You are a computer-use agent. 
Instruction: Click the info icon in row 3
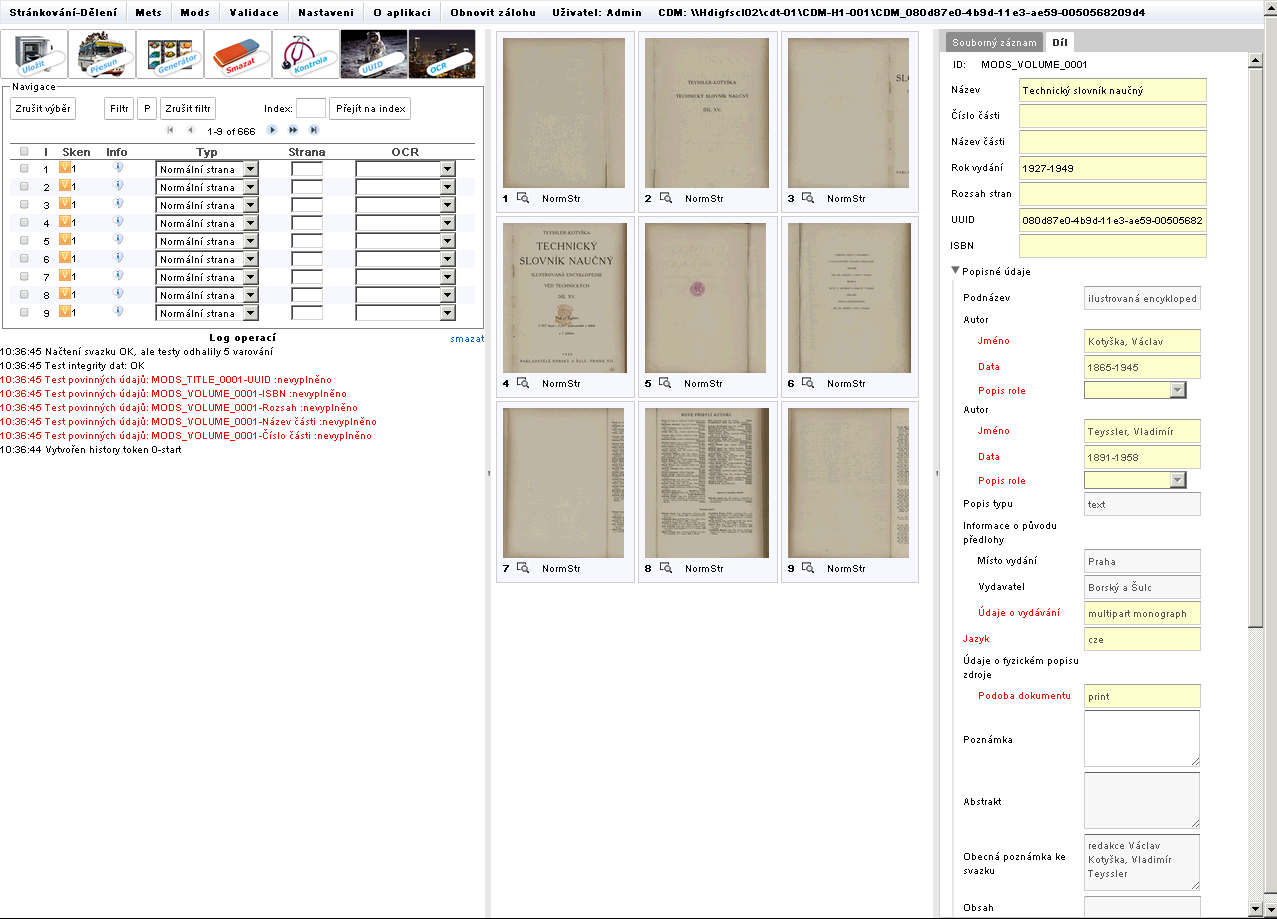click(x=117, y=204)
